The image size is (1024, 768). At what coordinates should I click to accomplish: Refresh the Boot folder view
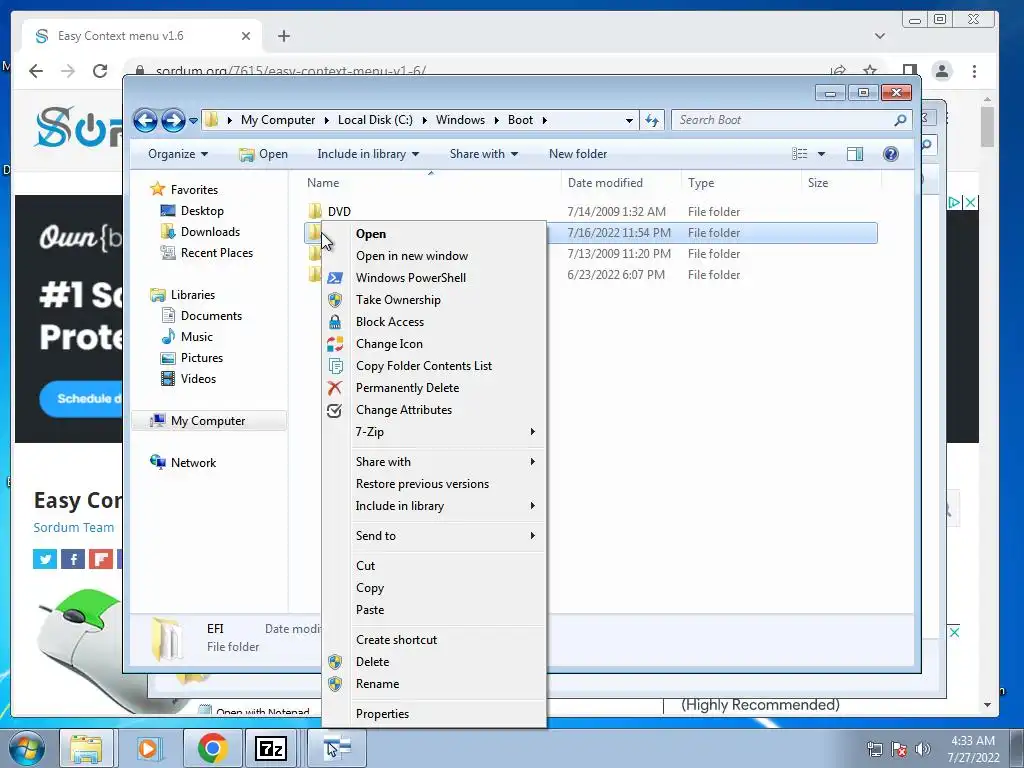pyautogui.click(x=652, y=120)
